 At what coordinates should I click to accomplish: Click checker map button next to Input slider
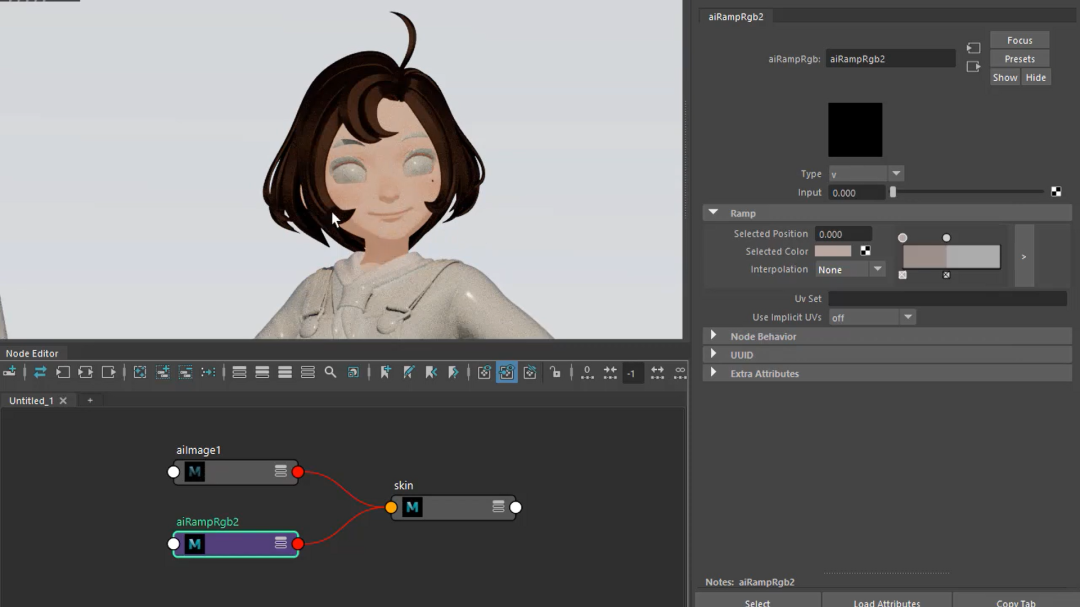pos(1056,192)
